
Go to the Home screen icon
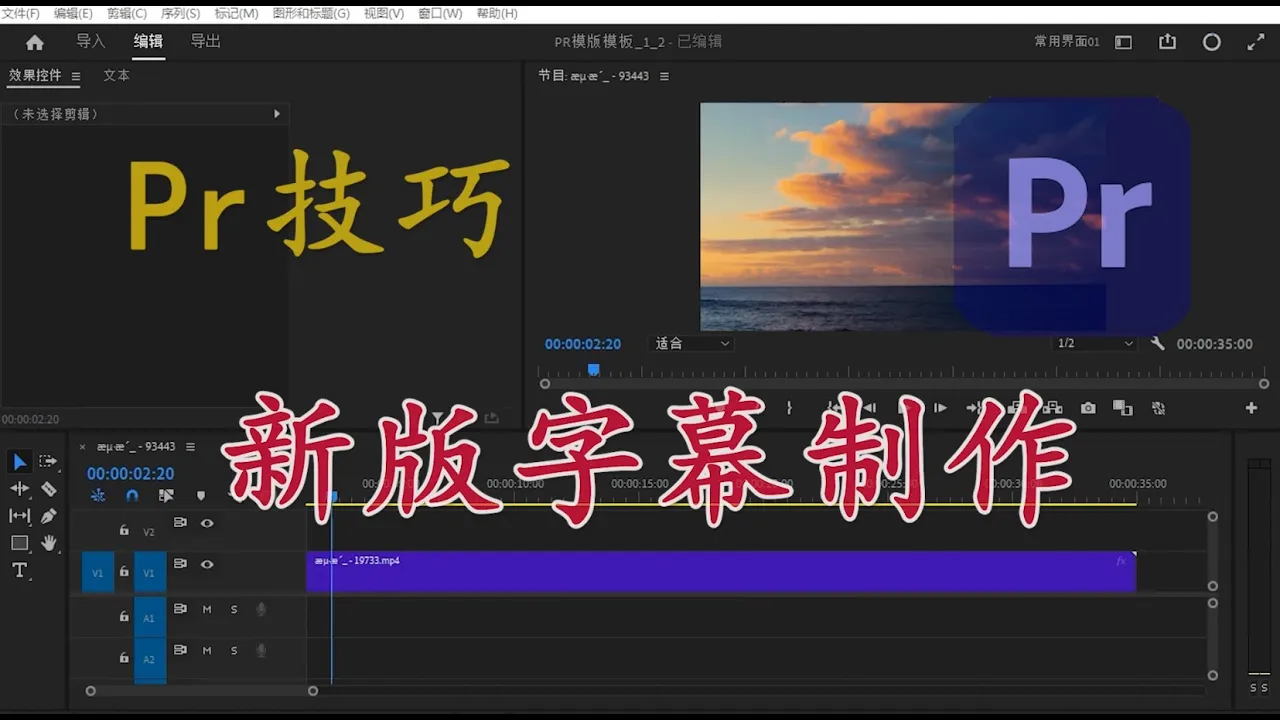35,42
